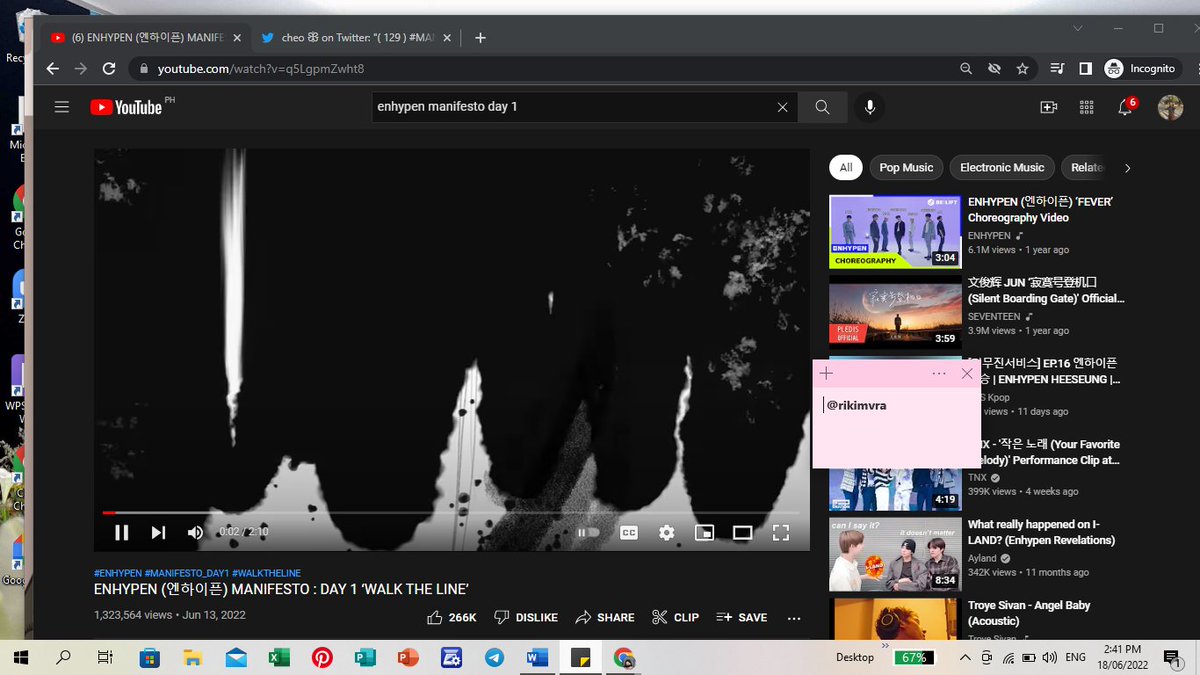
Task: Switch to the ENHYPEN MANIFESTO YouTube tab
Action: click(145, 38)
